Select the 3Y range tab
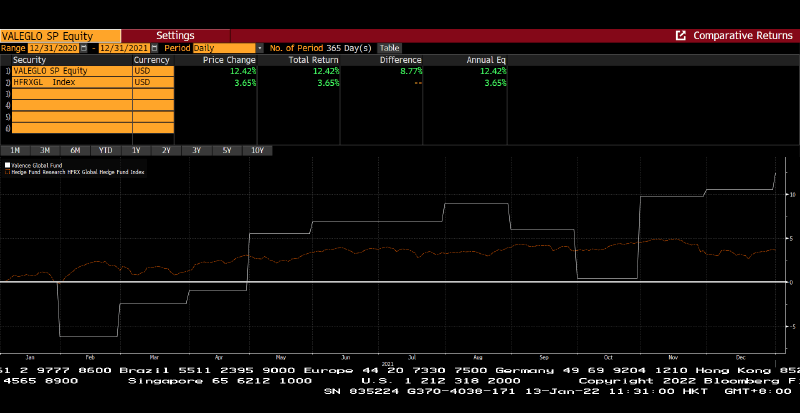800x413 pixels. point(197,151)
